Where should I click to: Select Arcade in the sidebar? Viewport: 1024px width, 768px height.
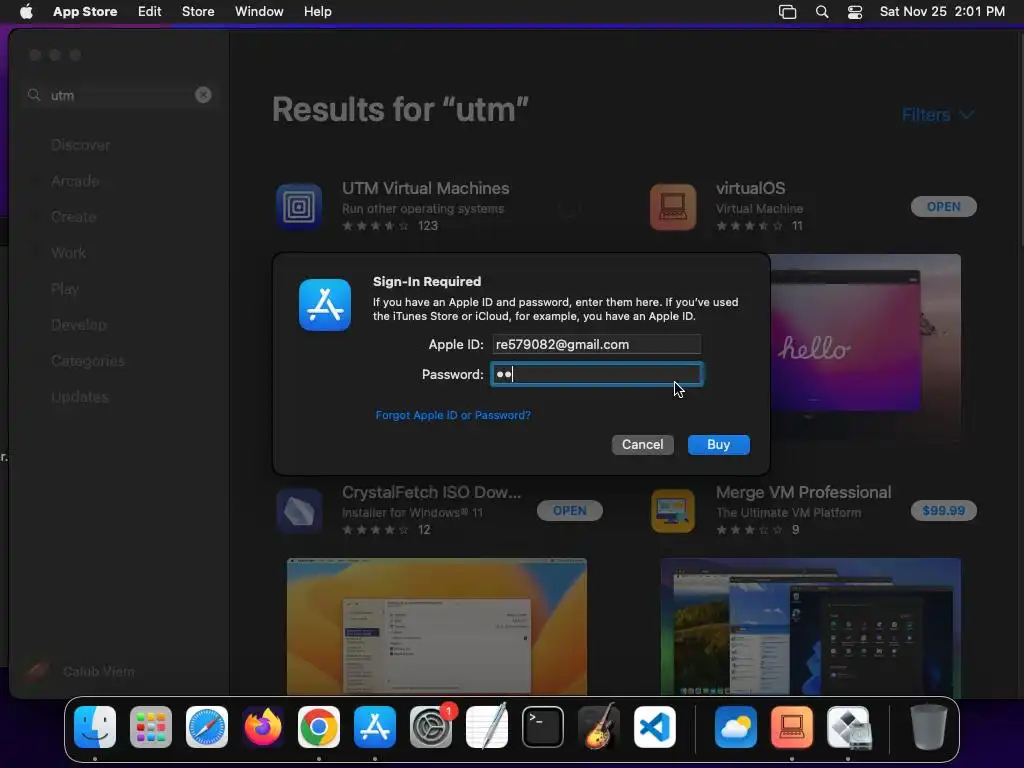[76, 181]
